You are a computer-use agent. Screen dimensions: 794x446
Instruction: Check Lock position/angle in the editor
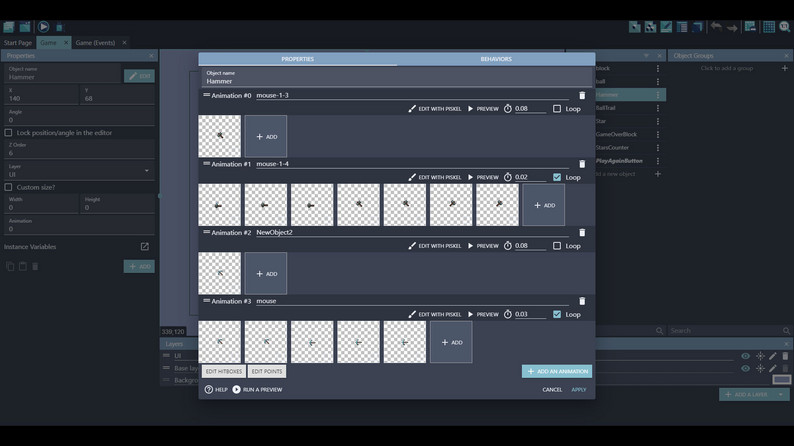[9, 133]
